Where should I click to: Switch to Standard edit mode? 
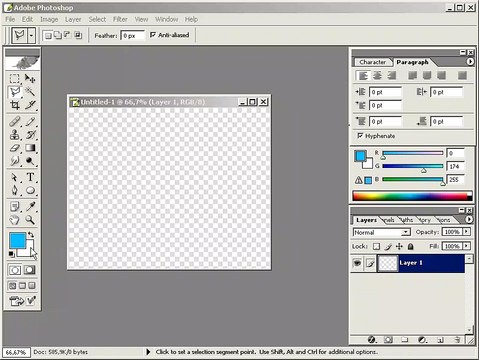[15, 270]
